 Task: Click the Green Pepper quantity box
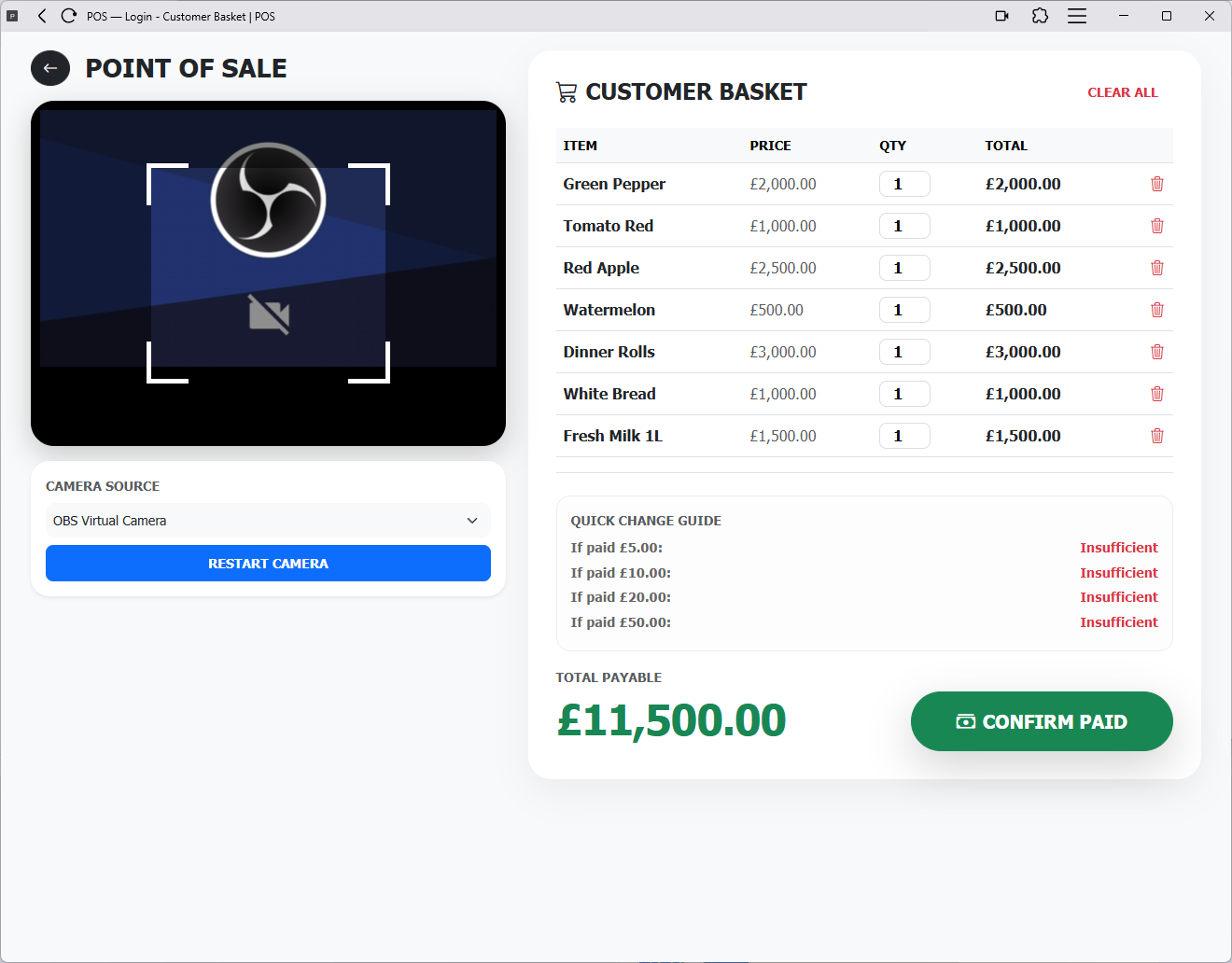point(903,184)
